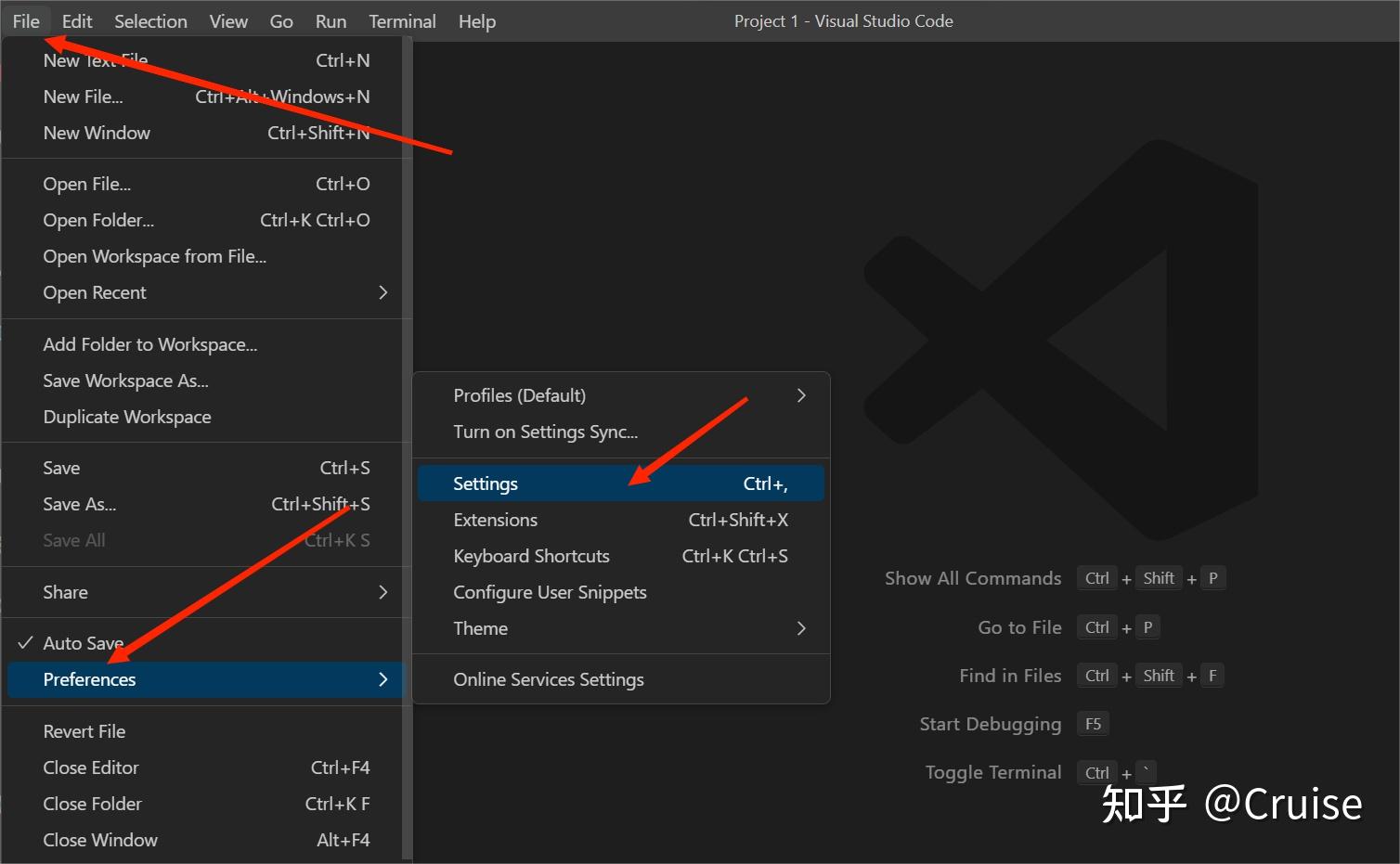1400x864 pixels.
Task: Open the Run menu
Action: coord(331,20)
